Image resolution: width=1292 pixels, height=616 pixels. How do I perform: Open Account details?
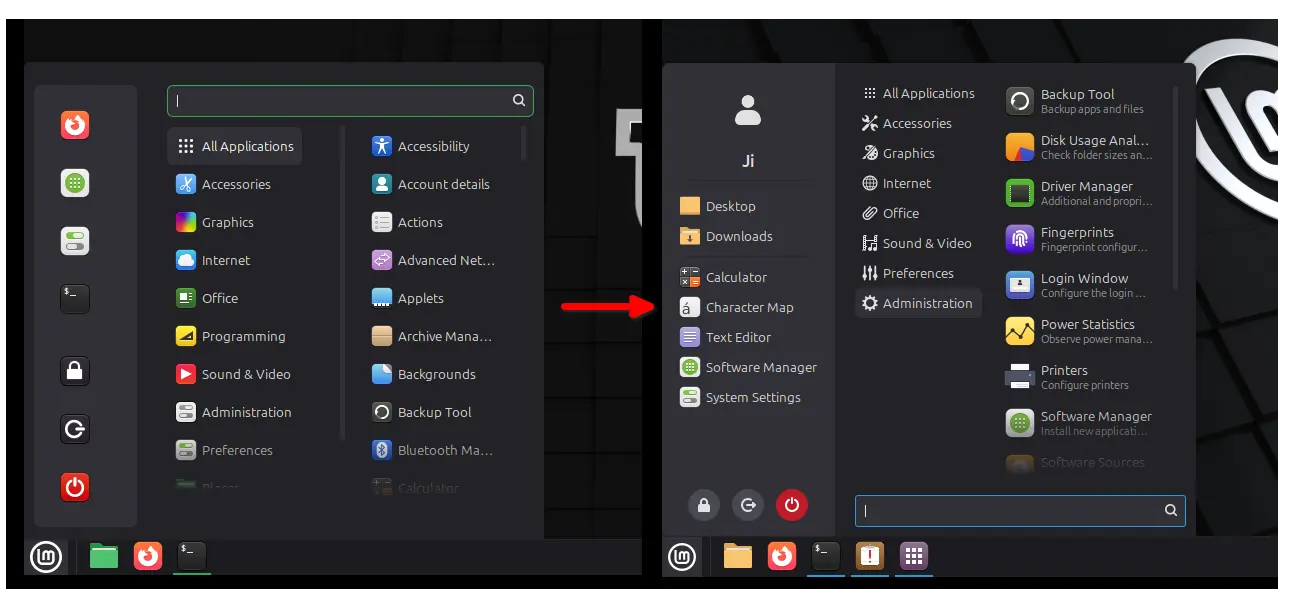click(x=432, y=184)
